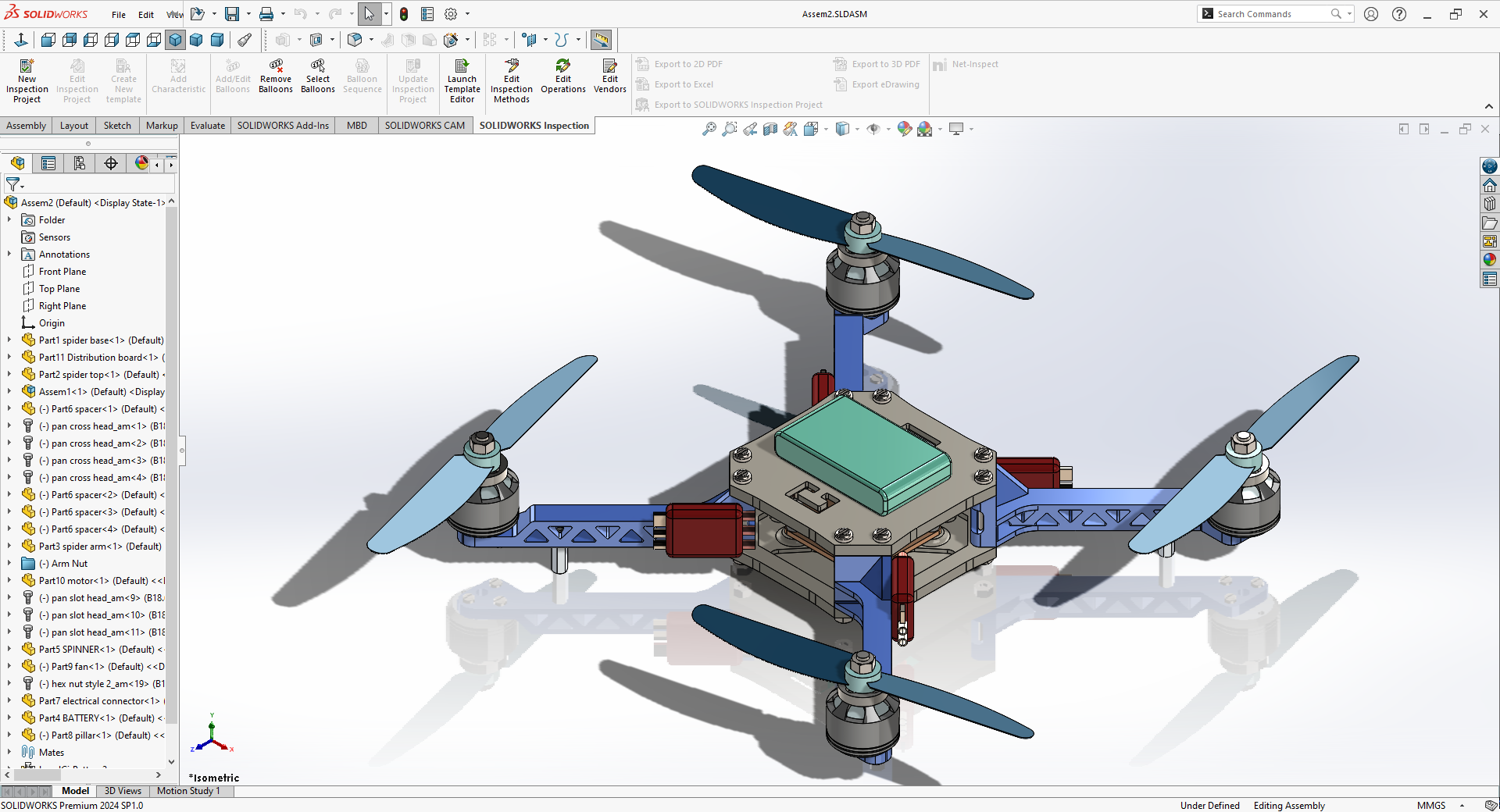Open the feature tree filter dropdown
The width and height of the screenshot is (1500, 812).
15,184
